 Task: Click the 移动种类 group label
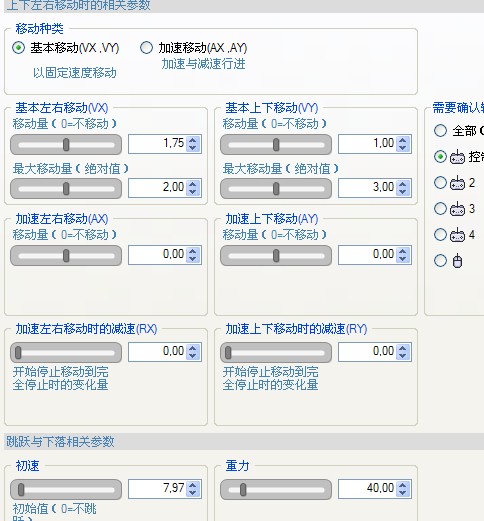[x=39, y=29]
